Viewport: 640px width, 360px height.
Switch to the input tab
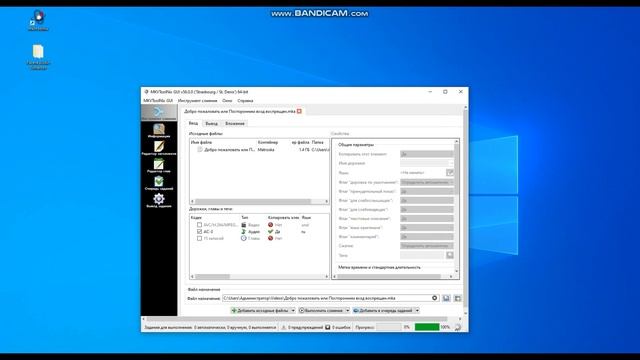pos(193,123)
